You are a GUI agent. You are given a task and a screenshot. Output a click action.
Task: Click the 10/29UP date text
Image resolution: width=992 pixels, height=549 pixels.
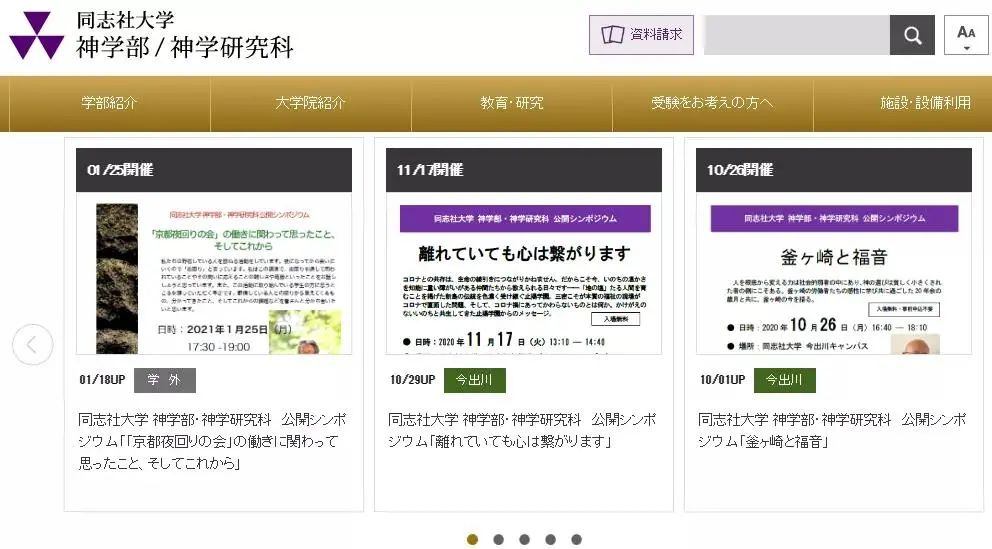click(x=412, y=380)
